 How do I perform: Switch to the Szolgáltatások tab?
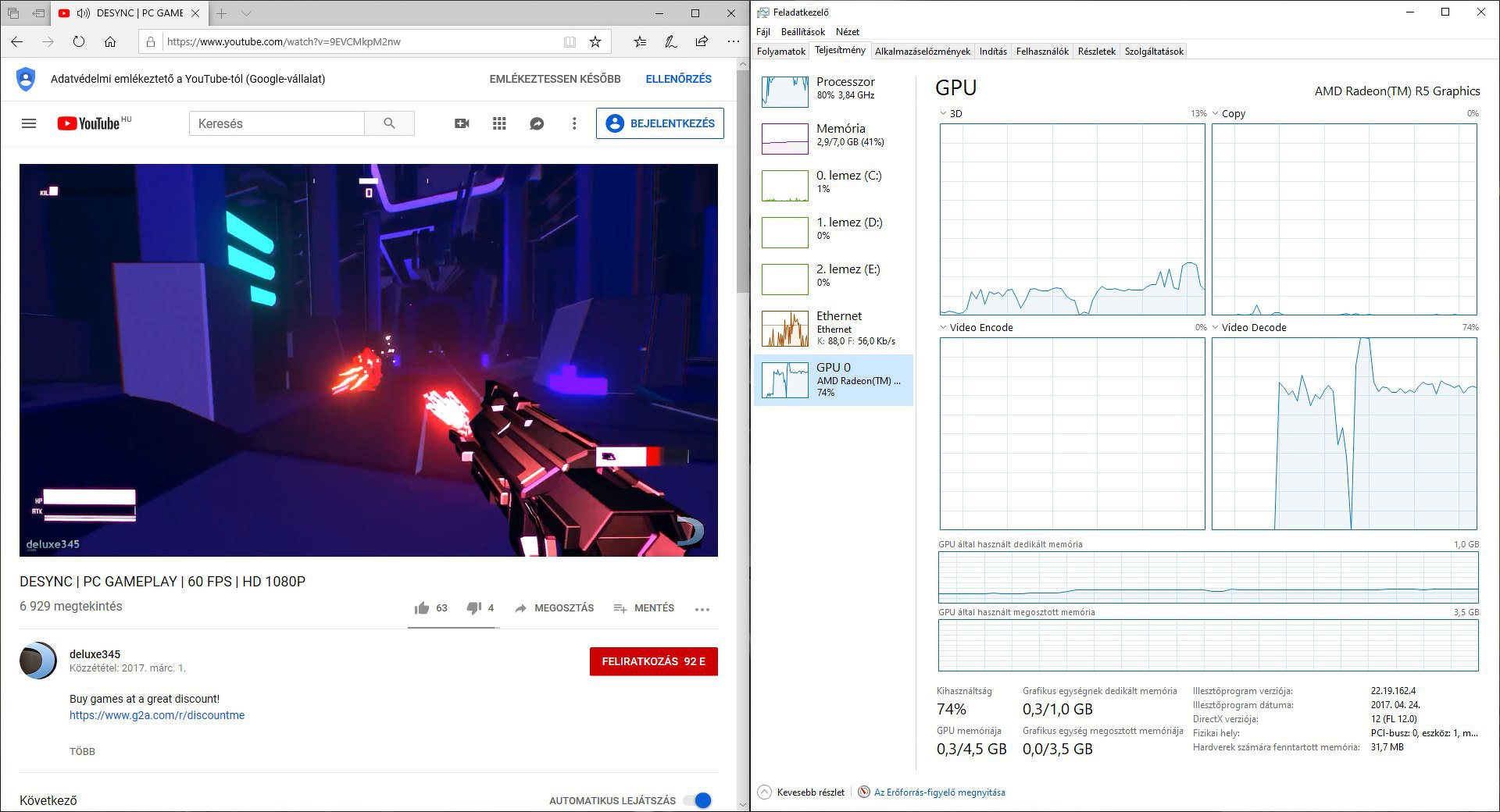tap(1154, 52)
